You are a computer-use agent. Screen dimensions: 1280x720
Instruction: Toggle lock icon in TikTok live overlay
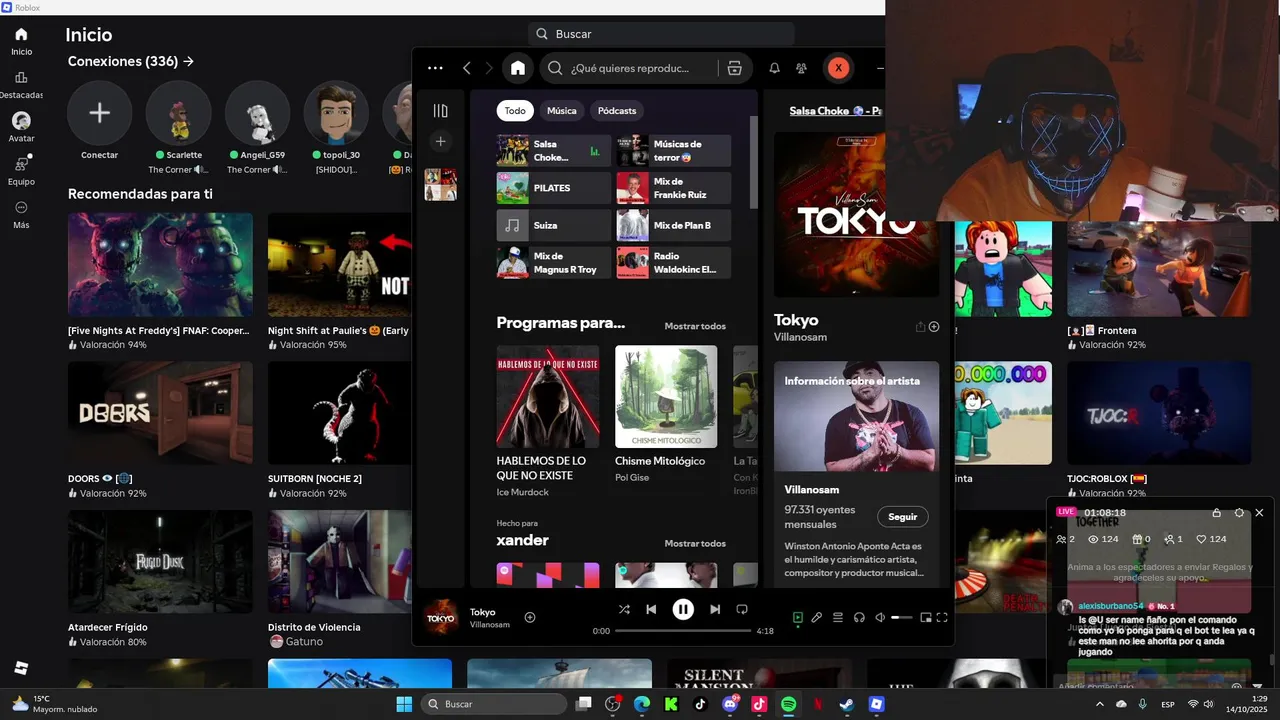click(x=1216, y=512)
